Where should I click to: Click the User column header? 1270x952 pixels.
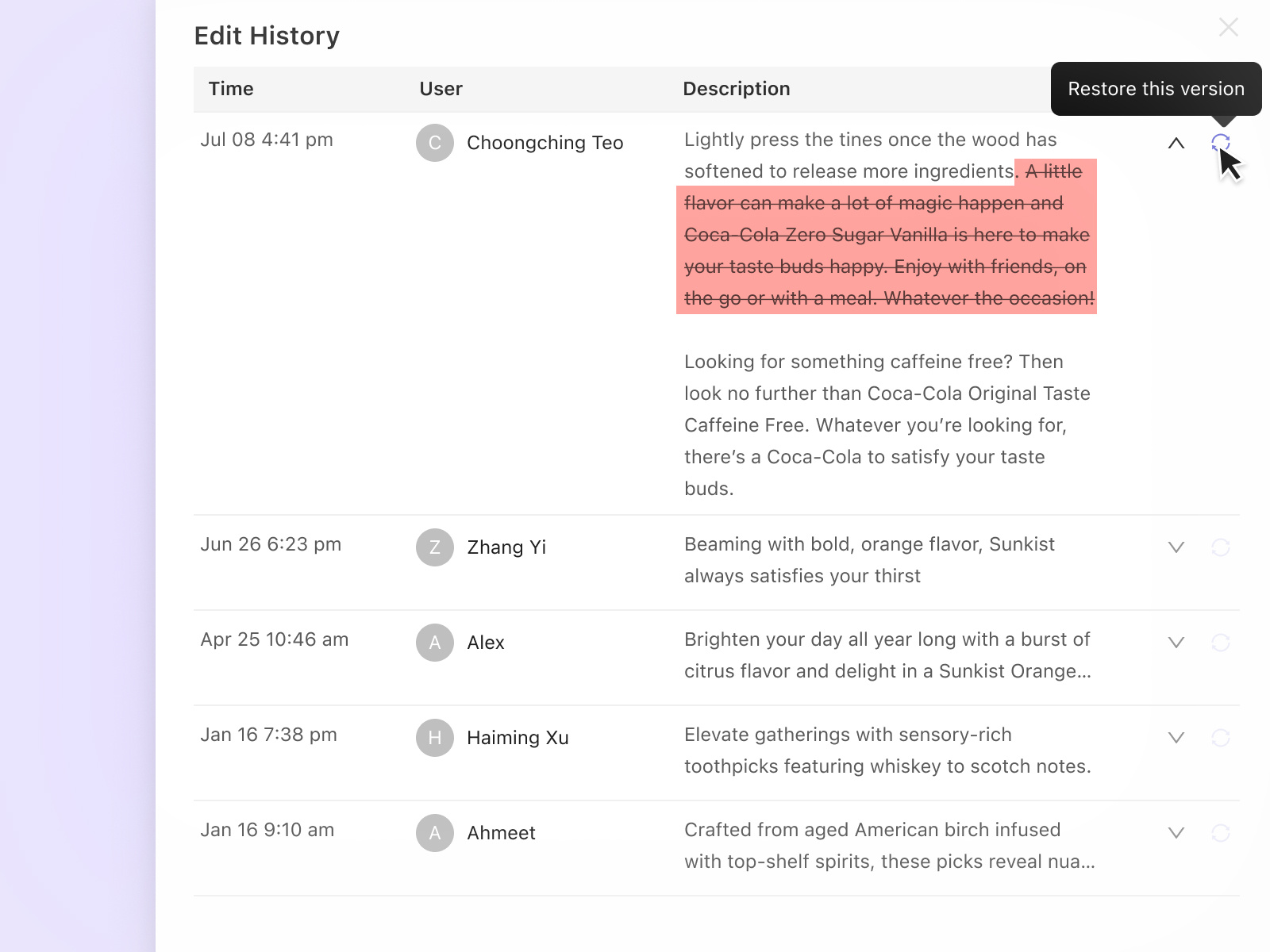[x=441, y=89]
